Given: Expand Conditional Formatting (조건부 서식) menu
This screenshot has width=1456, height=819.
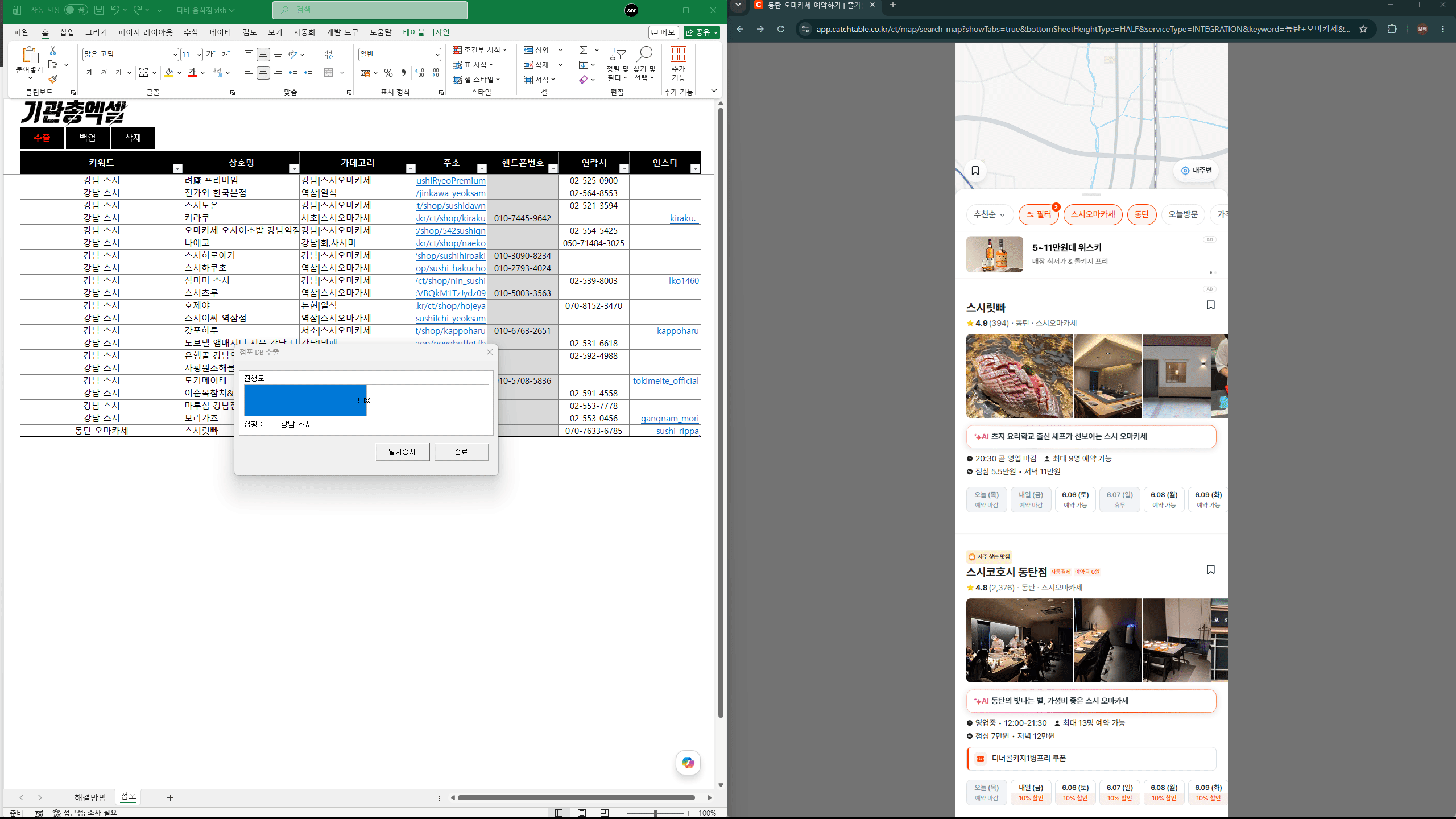Looking at the screenshot, I should 479,50.
